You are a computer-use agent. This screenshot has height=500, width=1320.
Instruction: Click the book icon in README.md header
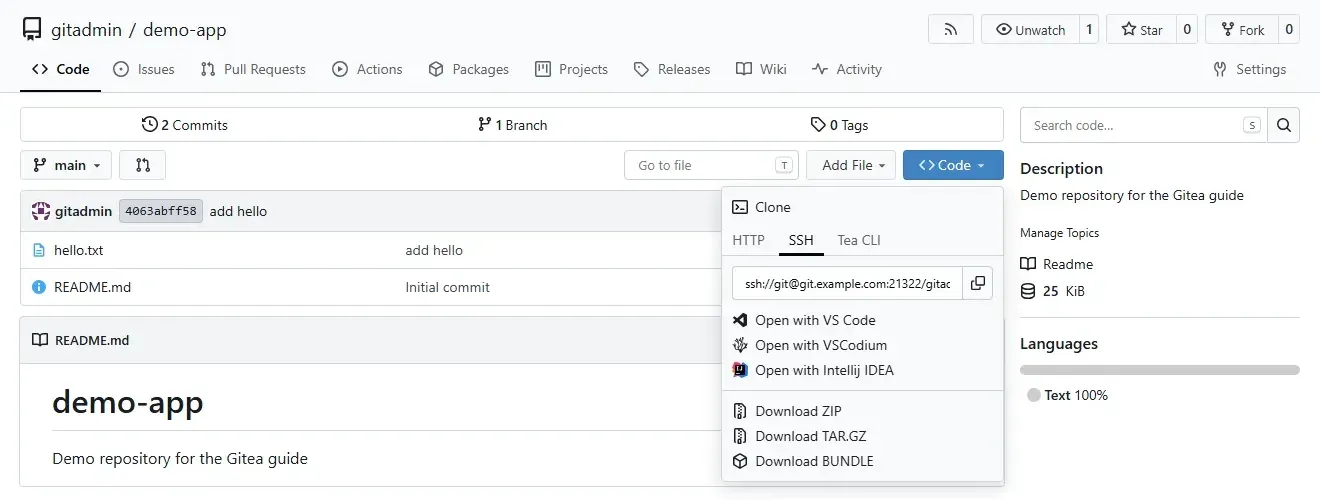coord(40,340)
